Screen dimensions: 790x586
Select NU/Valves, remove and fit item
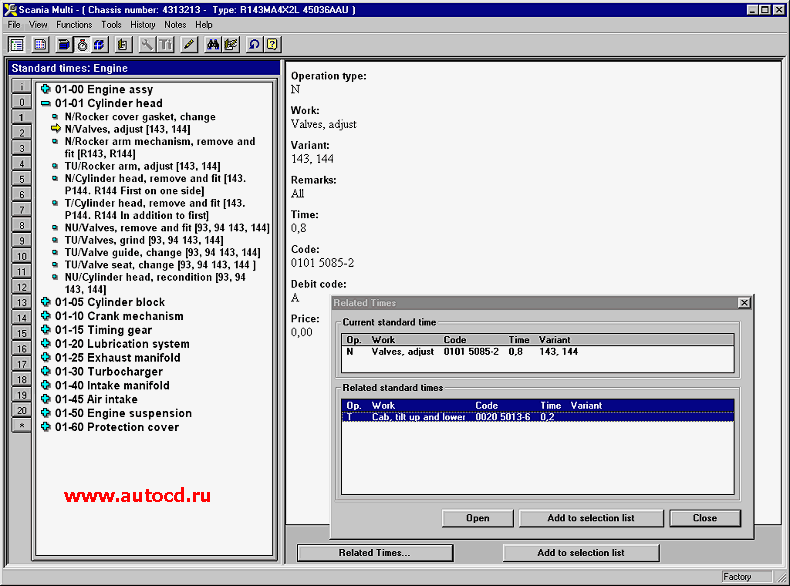click(x=167, y=228)
